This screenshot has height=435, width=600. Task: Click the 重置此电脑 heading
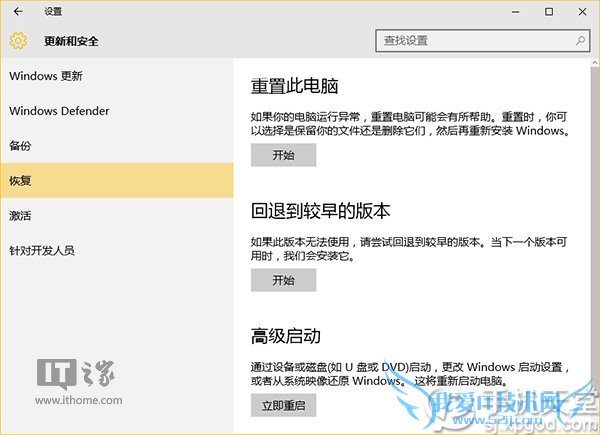(295, 86)
